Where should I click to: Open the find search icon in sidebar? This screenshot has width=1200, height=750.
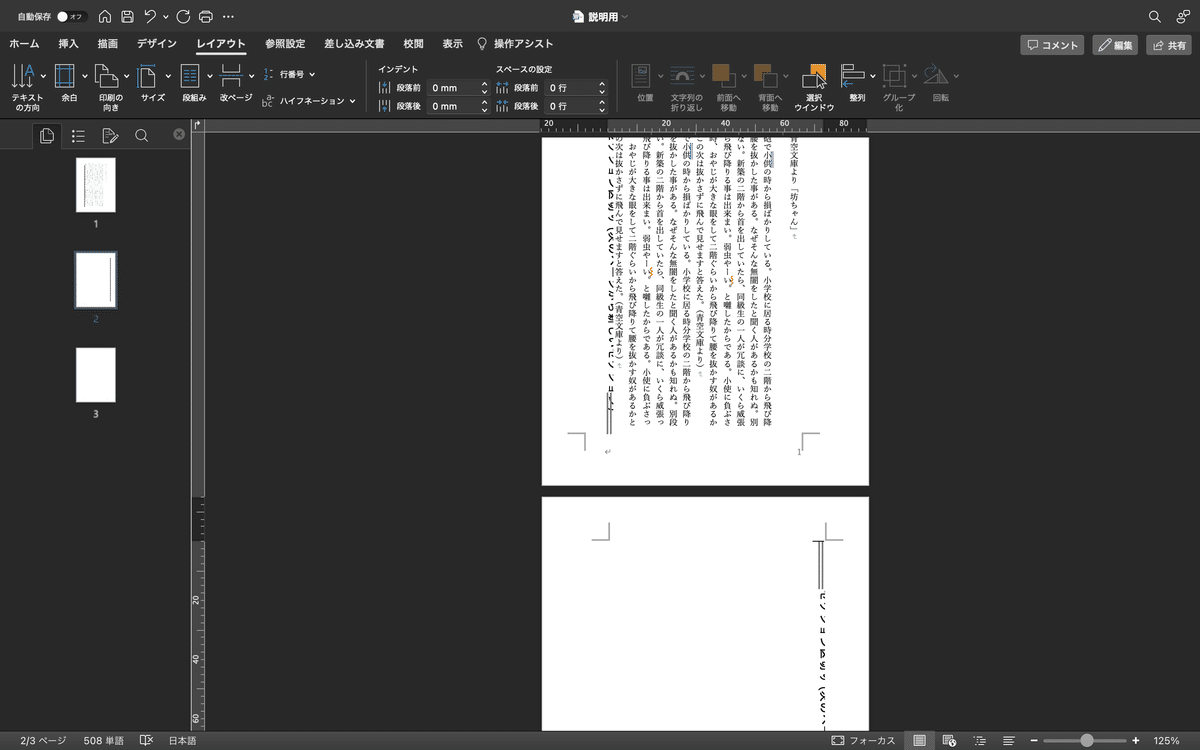tap(142, 136)
